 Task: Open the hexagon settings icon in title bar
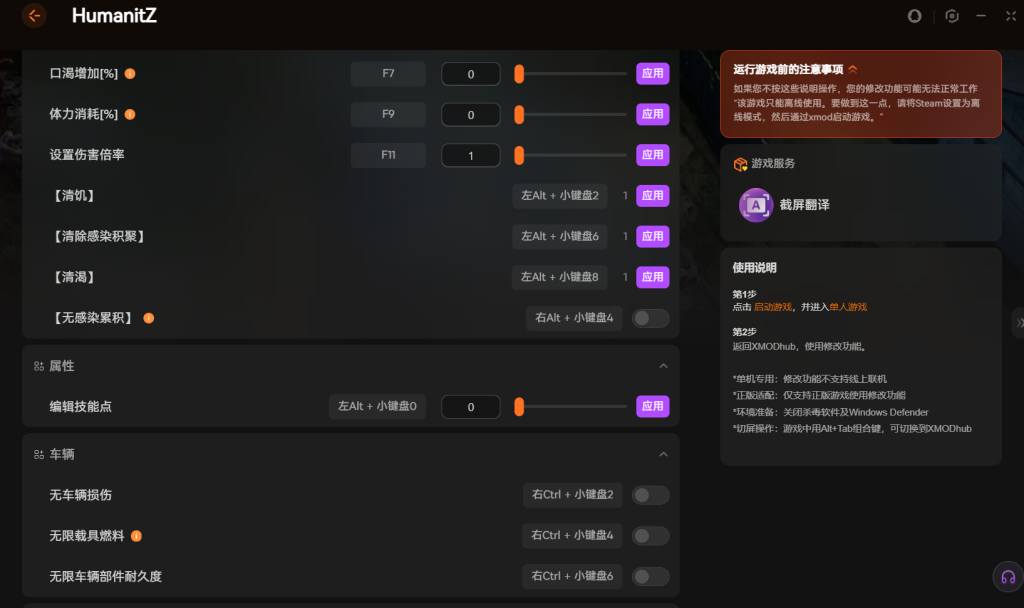[952, 16]
